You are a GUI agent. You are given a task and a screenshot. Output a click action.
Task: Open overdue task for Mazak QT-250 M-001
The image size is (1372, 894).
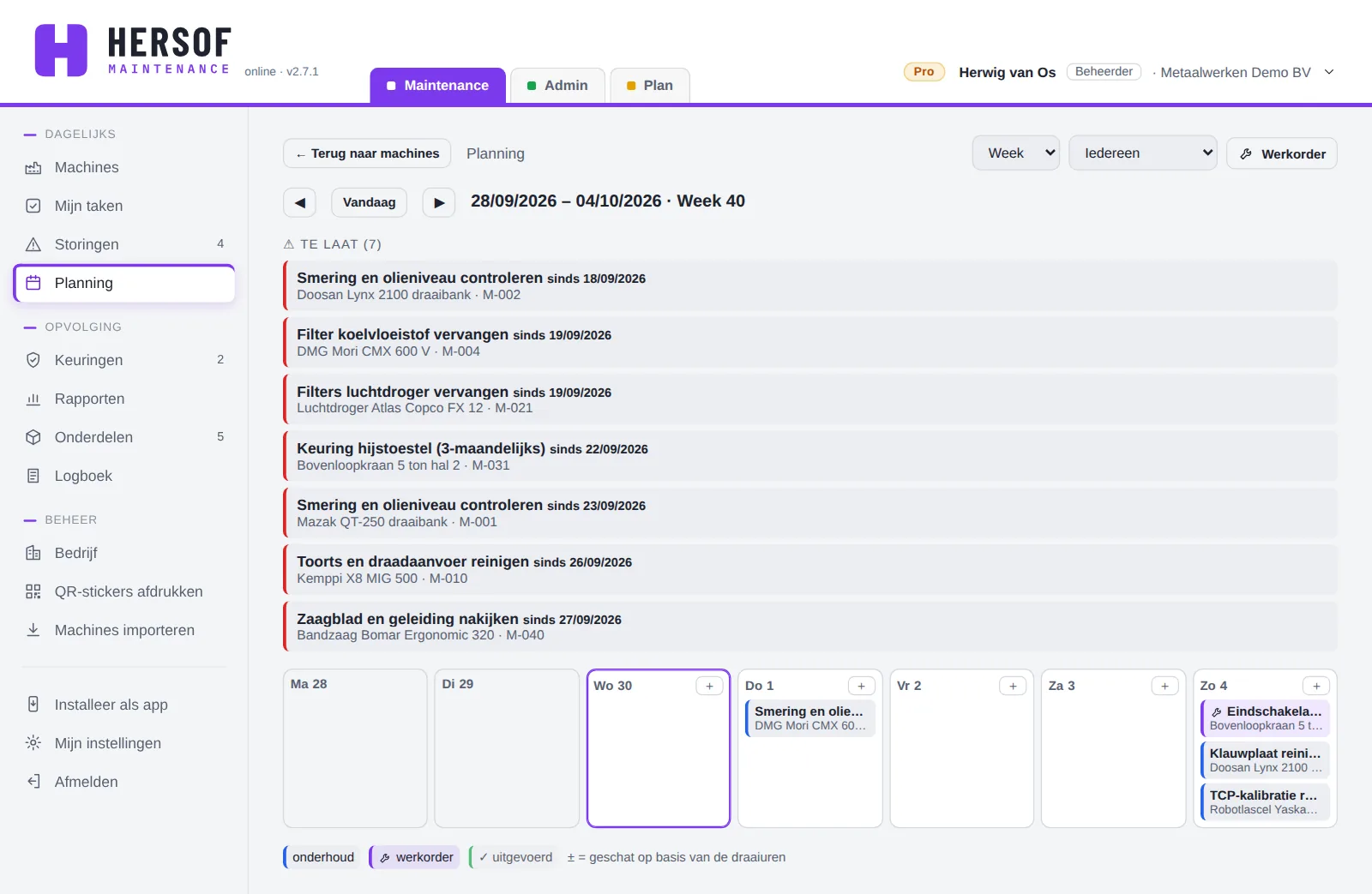[810, 513]
